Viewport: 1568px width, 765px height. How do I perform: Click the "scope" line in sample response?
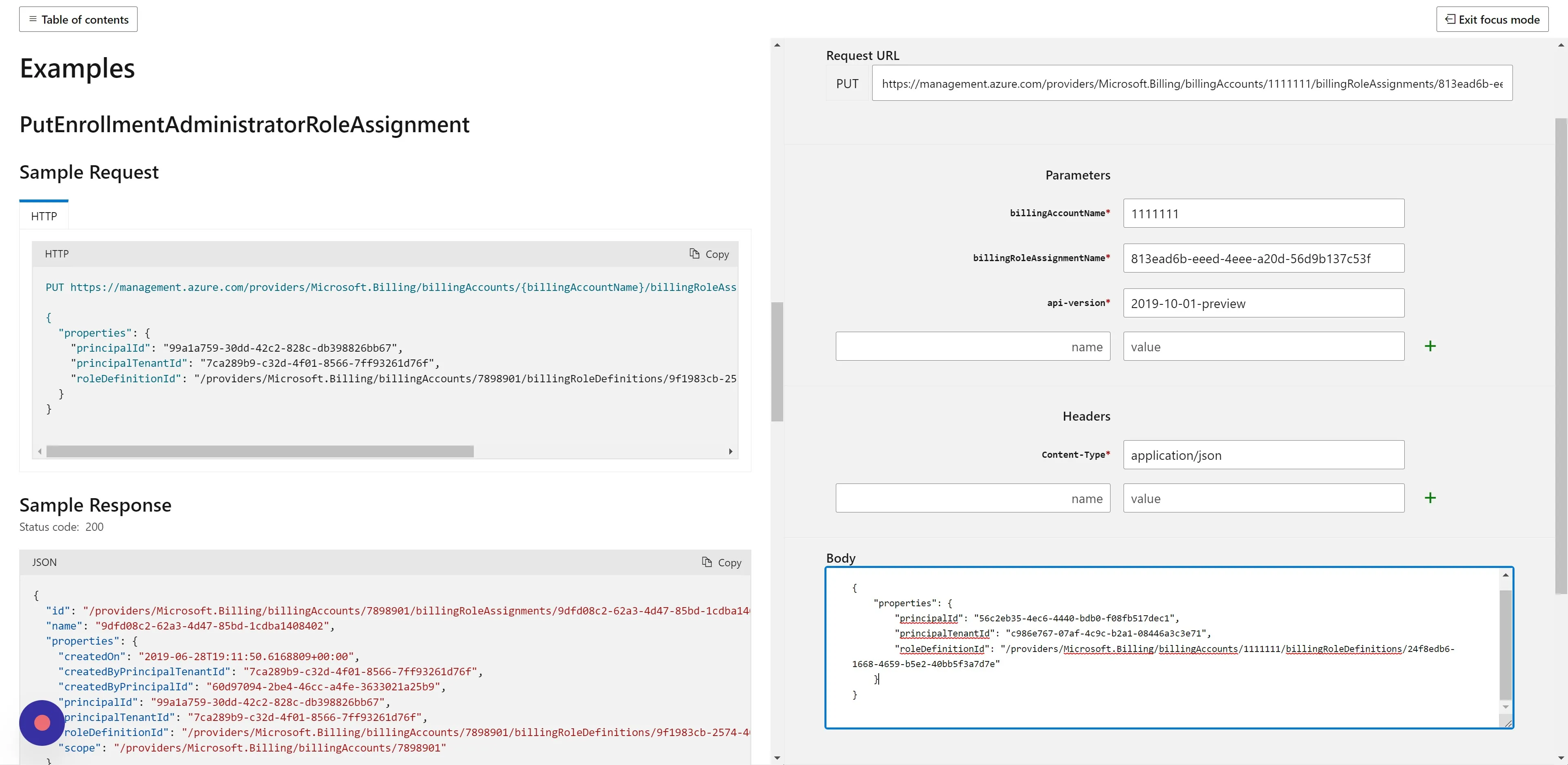click(253, 748)
